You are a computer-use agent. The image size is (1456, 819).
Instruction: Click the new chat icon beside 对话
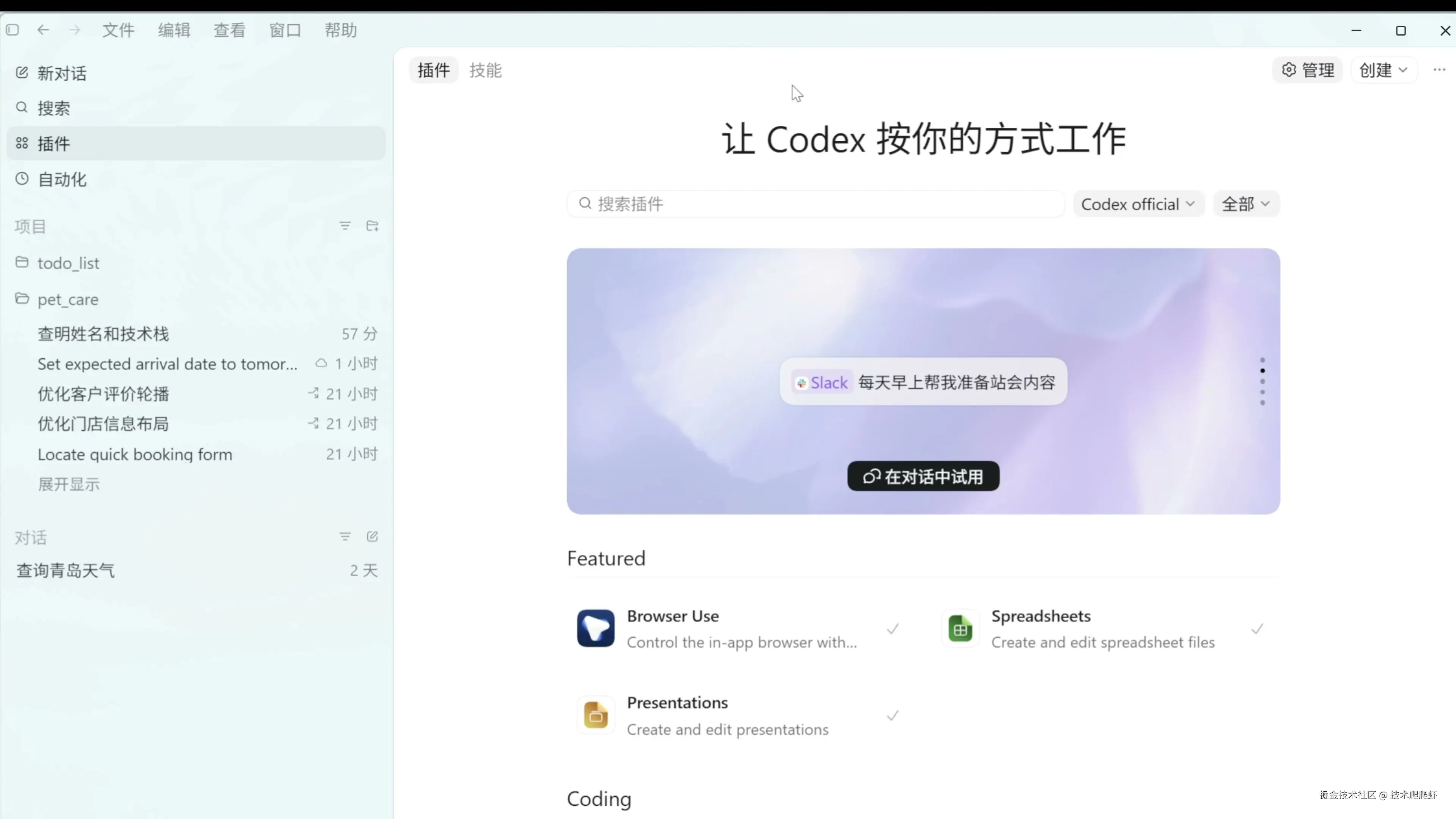click(x=372, y=537)
